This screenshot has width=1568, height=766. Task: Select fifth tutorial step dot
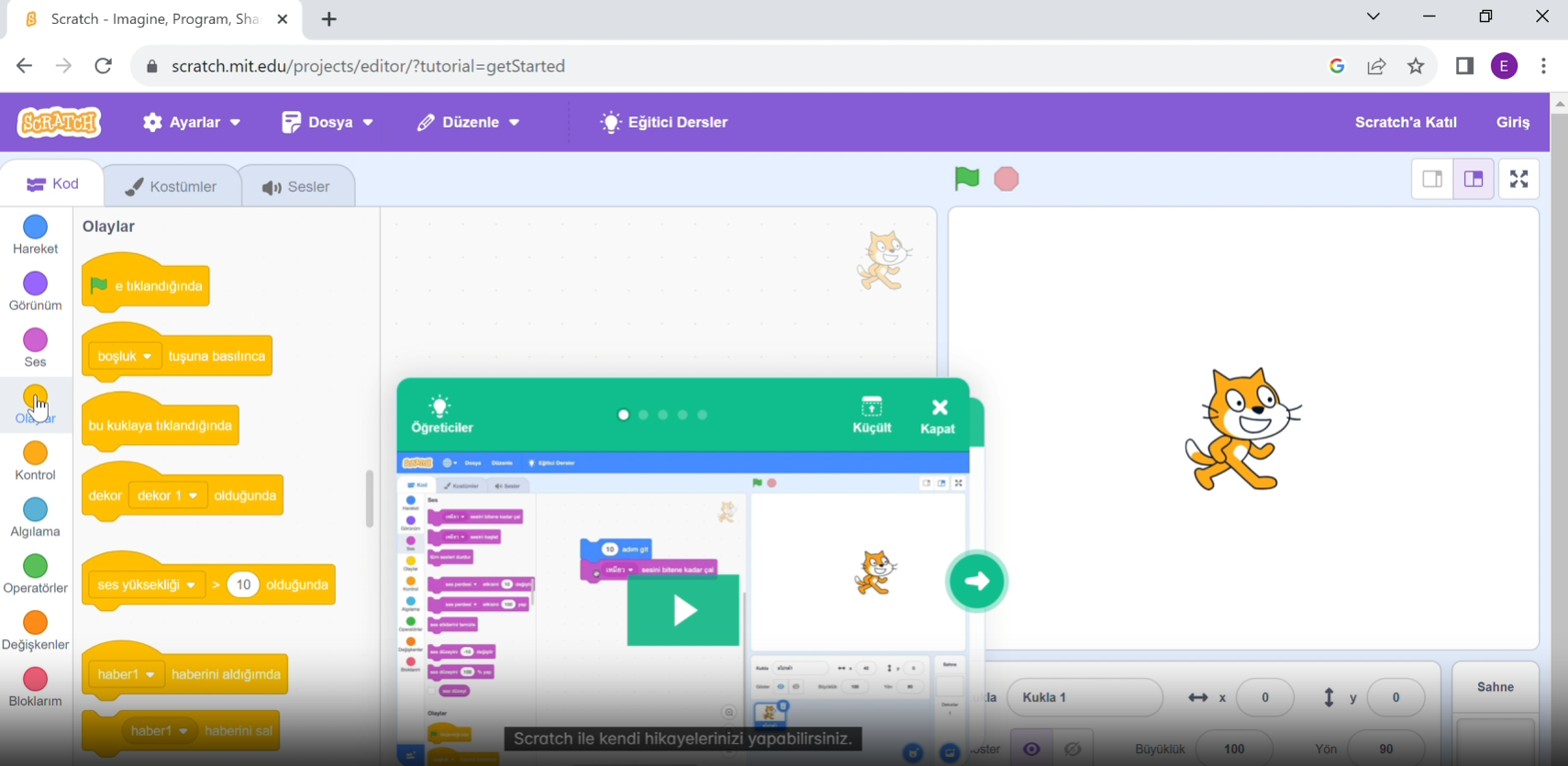point(703,415)
